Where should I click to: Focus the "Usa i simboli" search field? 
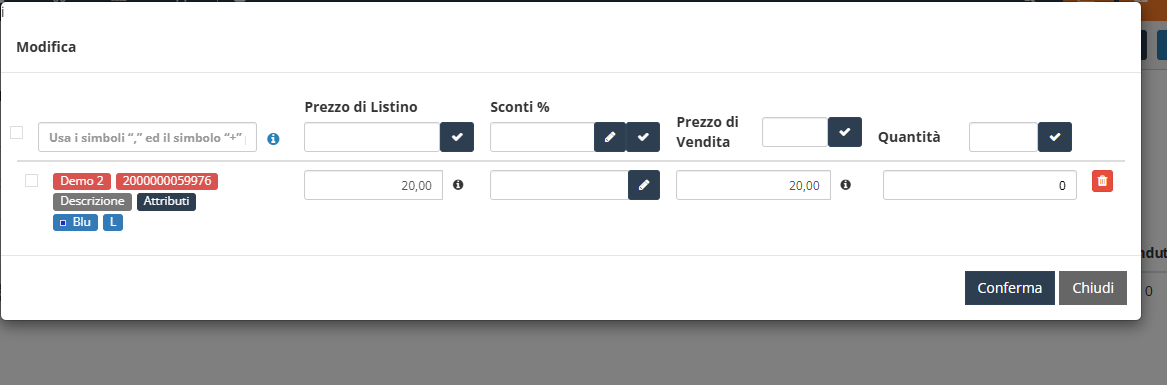147,137
